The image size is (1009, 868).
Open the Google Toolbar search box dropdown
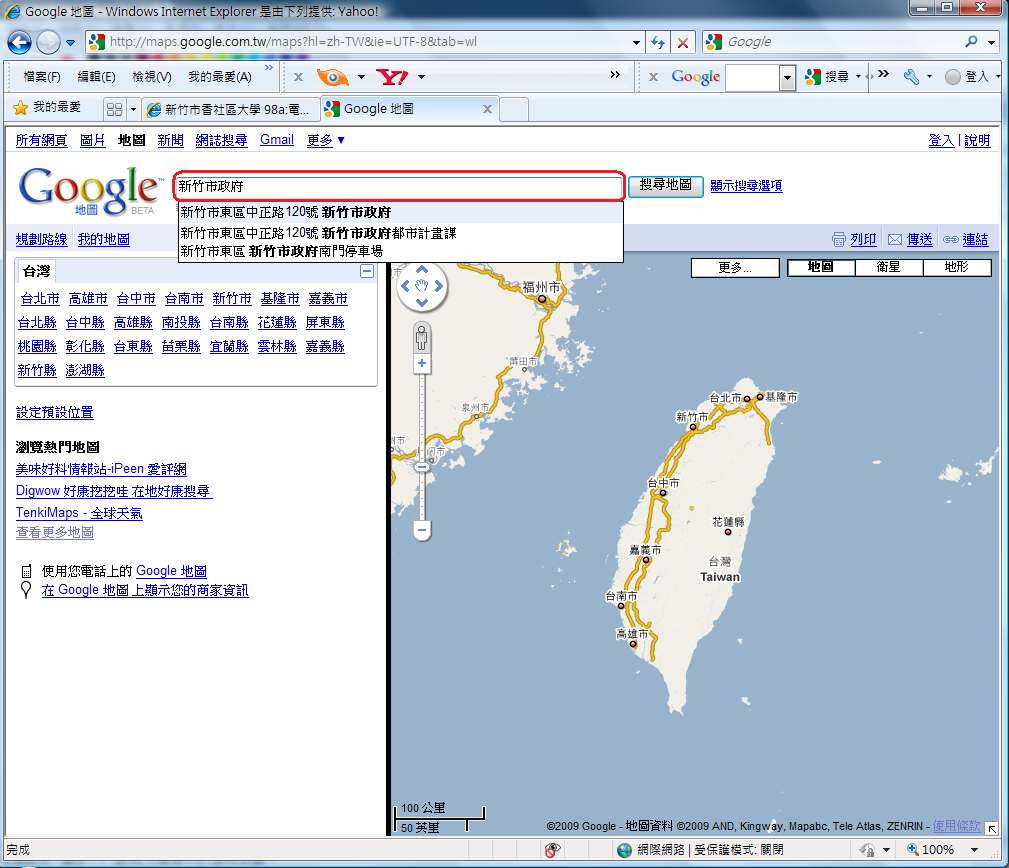point(787,78)
